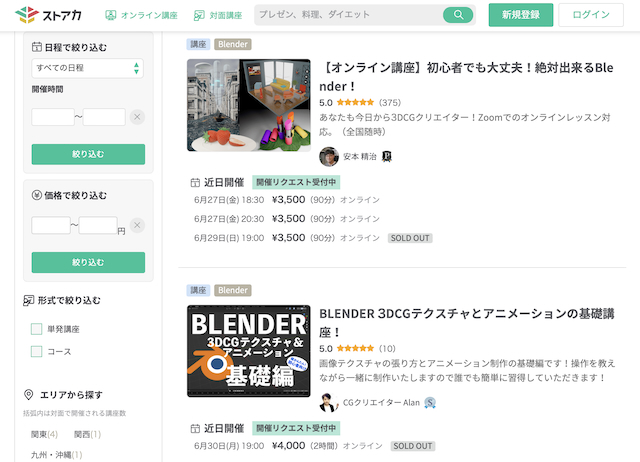This screenshot has width=640, height=462.
Task: Click the minimum price input field
Action: pos(51,225)
